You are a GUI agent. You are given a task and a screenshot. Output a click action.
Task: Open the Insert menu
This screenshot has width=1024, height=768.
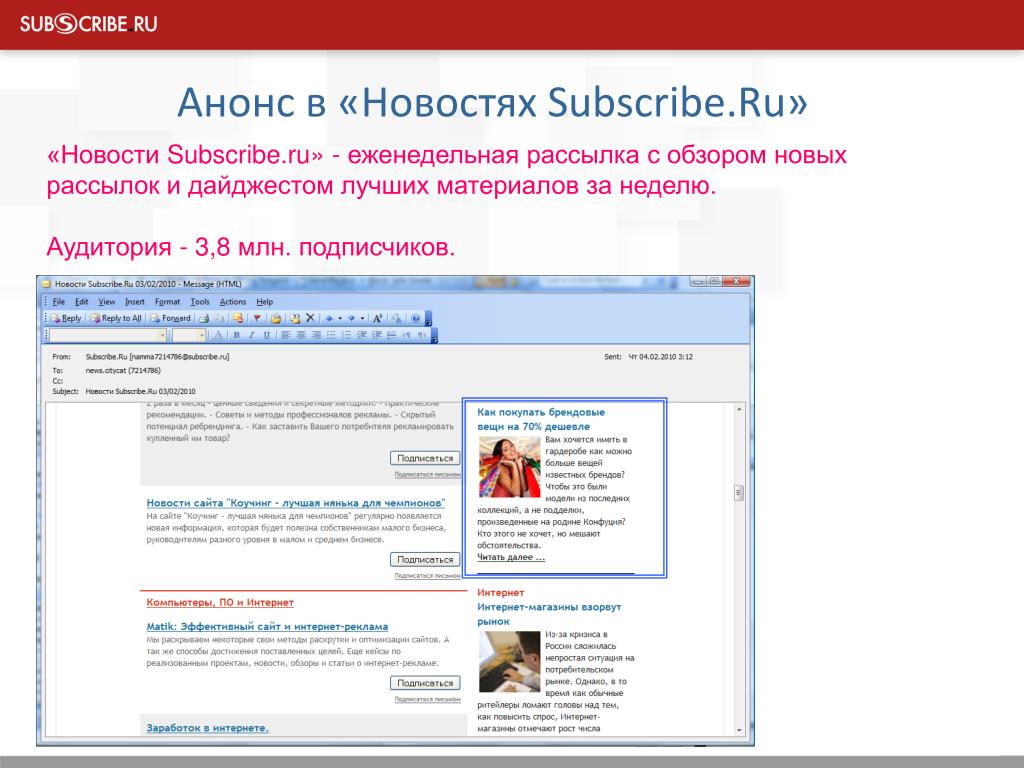(x=135, y=302)
